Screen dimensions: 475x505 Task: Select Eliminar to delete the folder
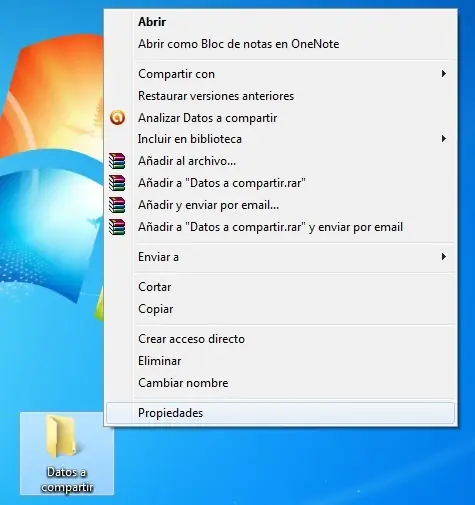[x=281, y=361]
